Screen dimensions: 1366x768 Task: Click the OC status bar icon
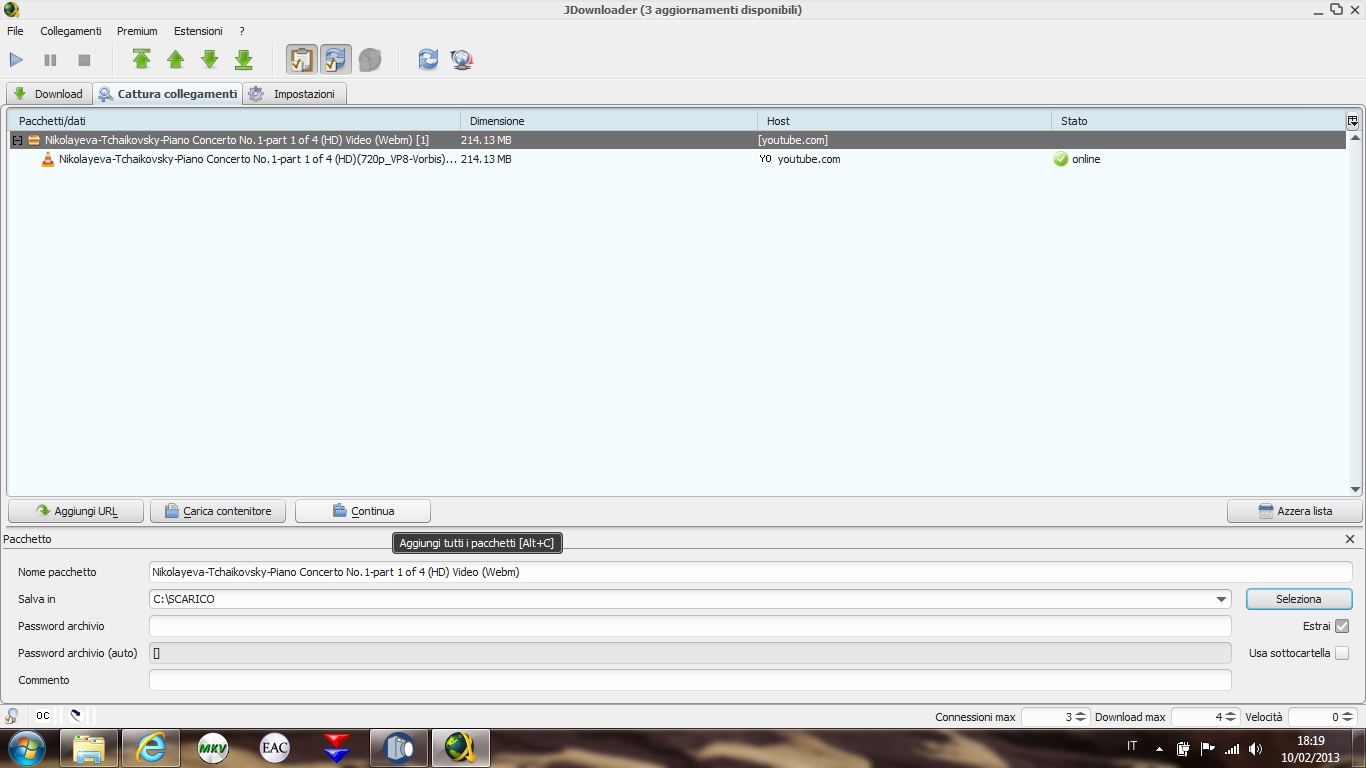pos(43,716)
